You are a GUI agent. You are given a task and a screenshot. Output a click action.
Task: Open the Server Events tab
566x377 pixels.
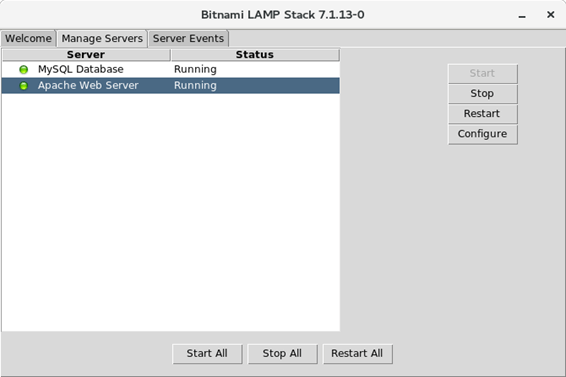[188, 39]
